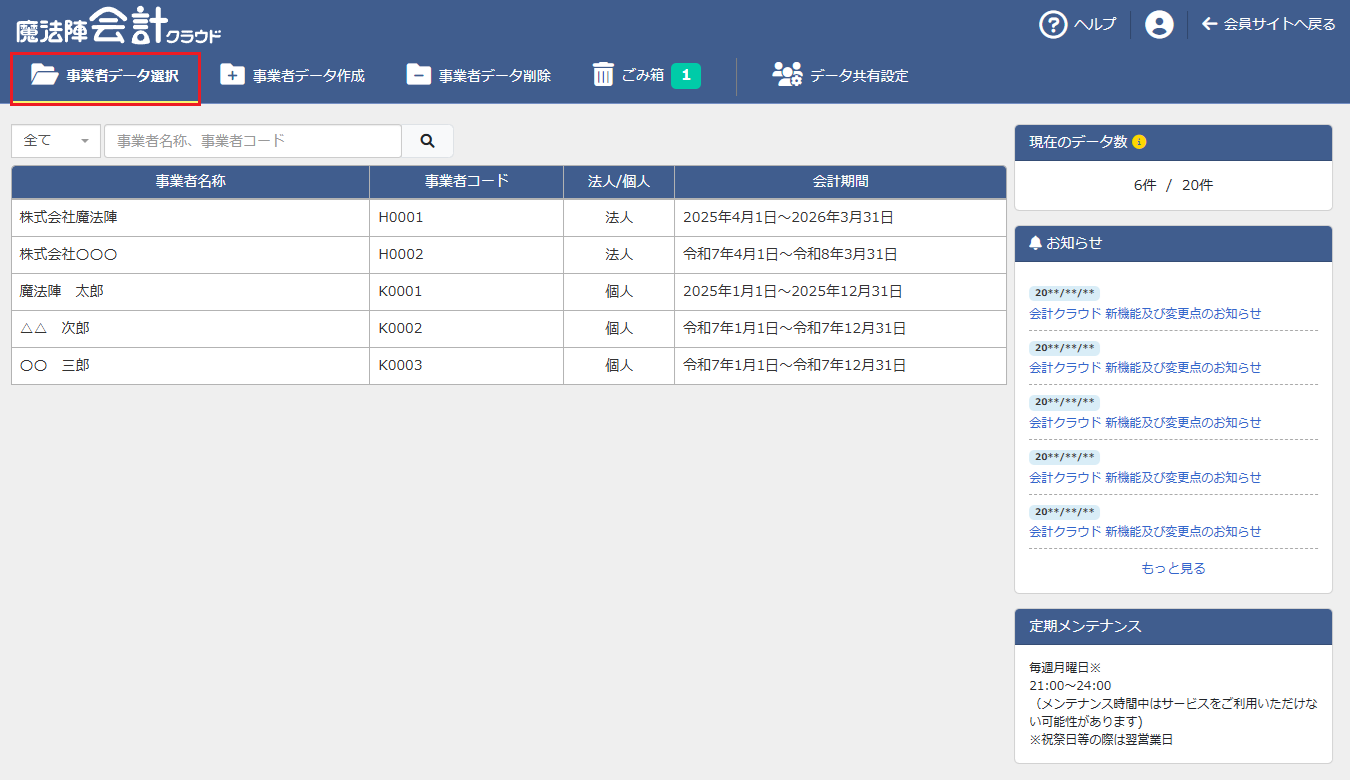The width and height of the screenshot is (1350, 780).
Task: Click the データ共有設定 users icon
Action: point(787,75)
